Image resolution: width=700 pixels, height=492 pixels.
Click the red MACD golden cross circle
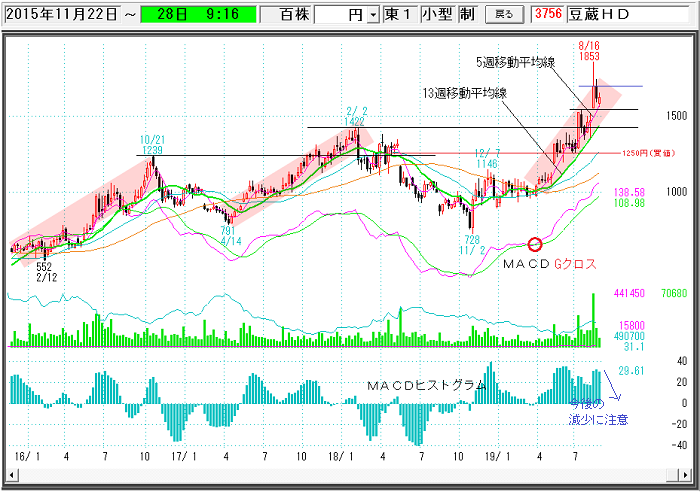pyautogui.click(x=534, y=244)
